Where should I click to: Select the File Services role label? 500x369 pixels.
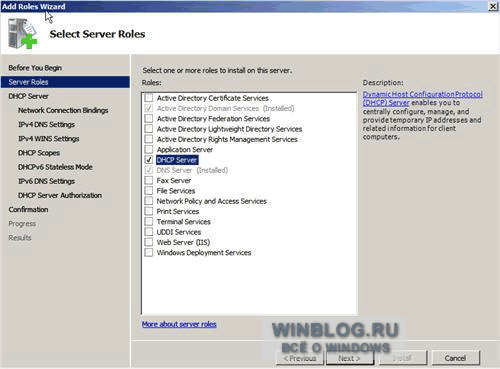click(x=176, y=191)
